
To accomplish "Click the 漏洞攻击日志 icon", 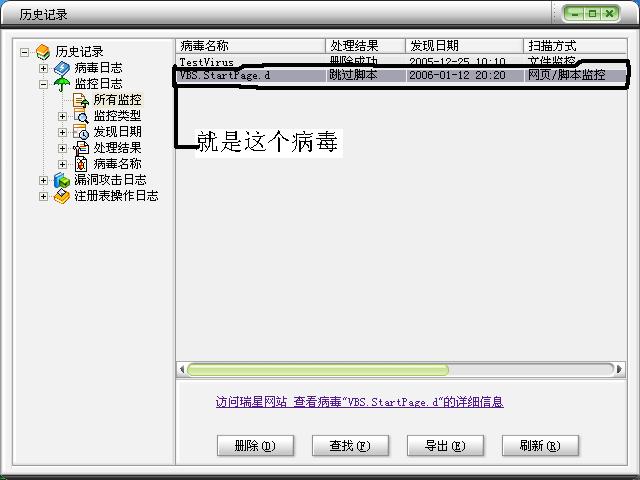I will point(62,180).
